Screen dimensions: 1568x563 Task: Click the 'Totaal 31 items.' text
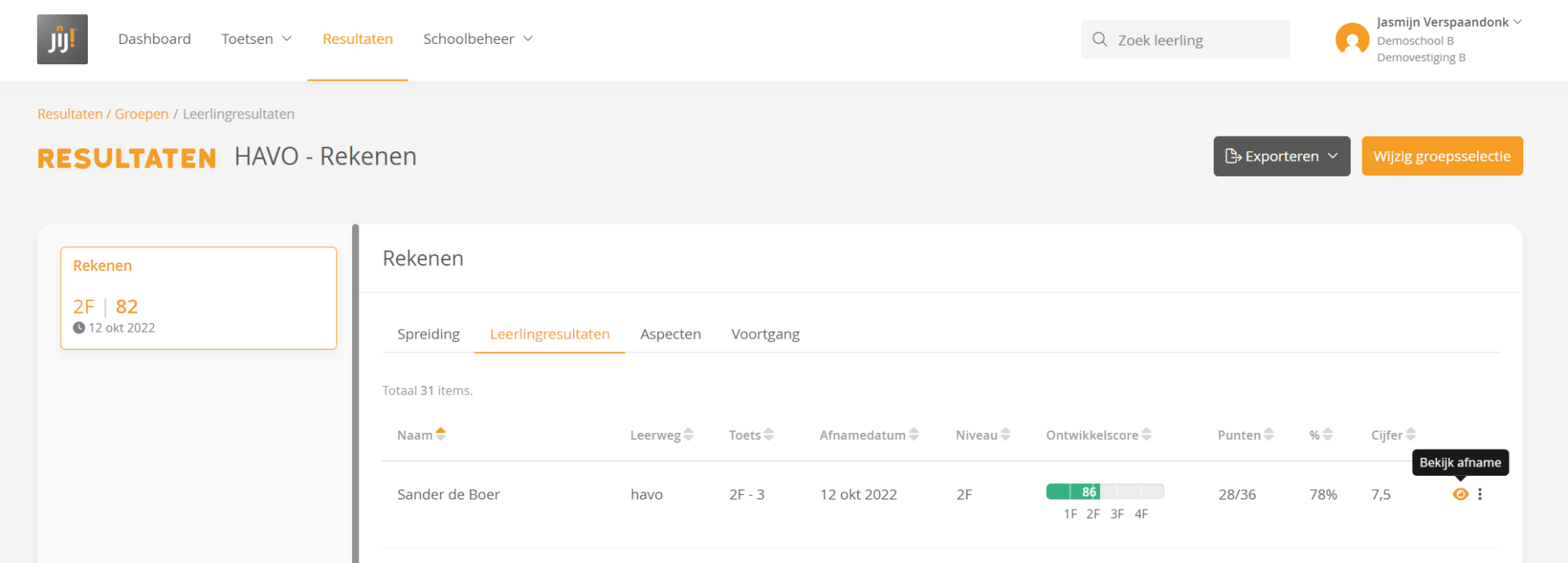pos(427,390)
